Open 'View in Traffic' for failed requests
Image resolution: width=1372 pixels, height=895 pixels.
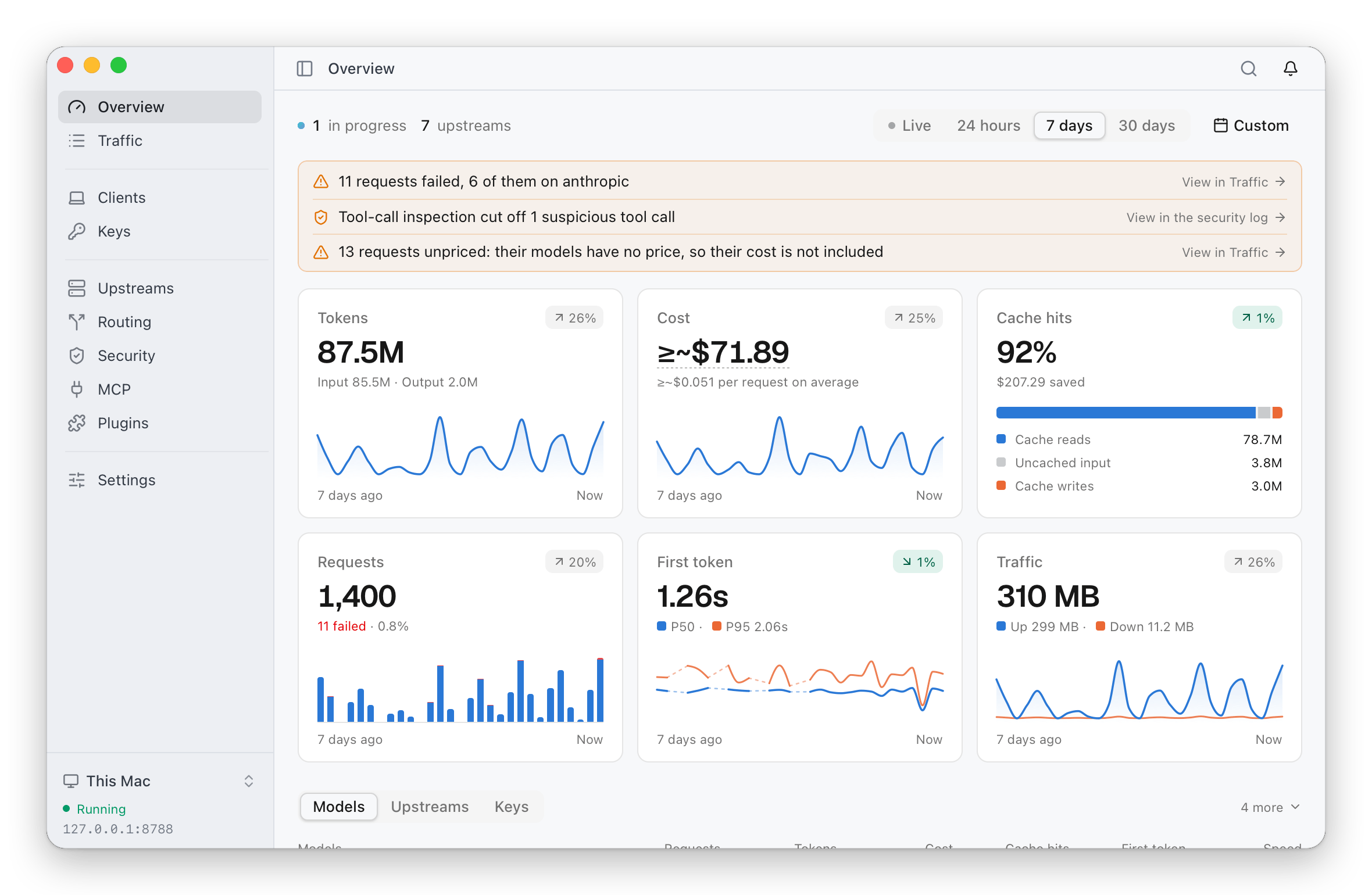(1234, 182)
